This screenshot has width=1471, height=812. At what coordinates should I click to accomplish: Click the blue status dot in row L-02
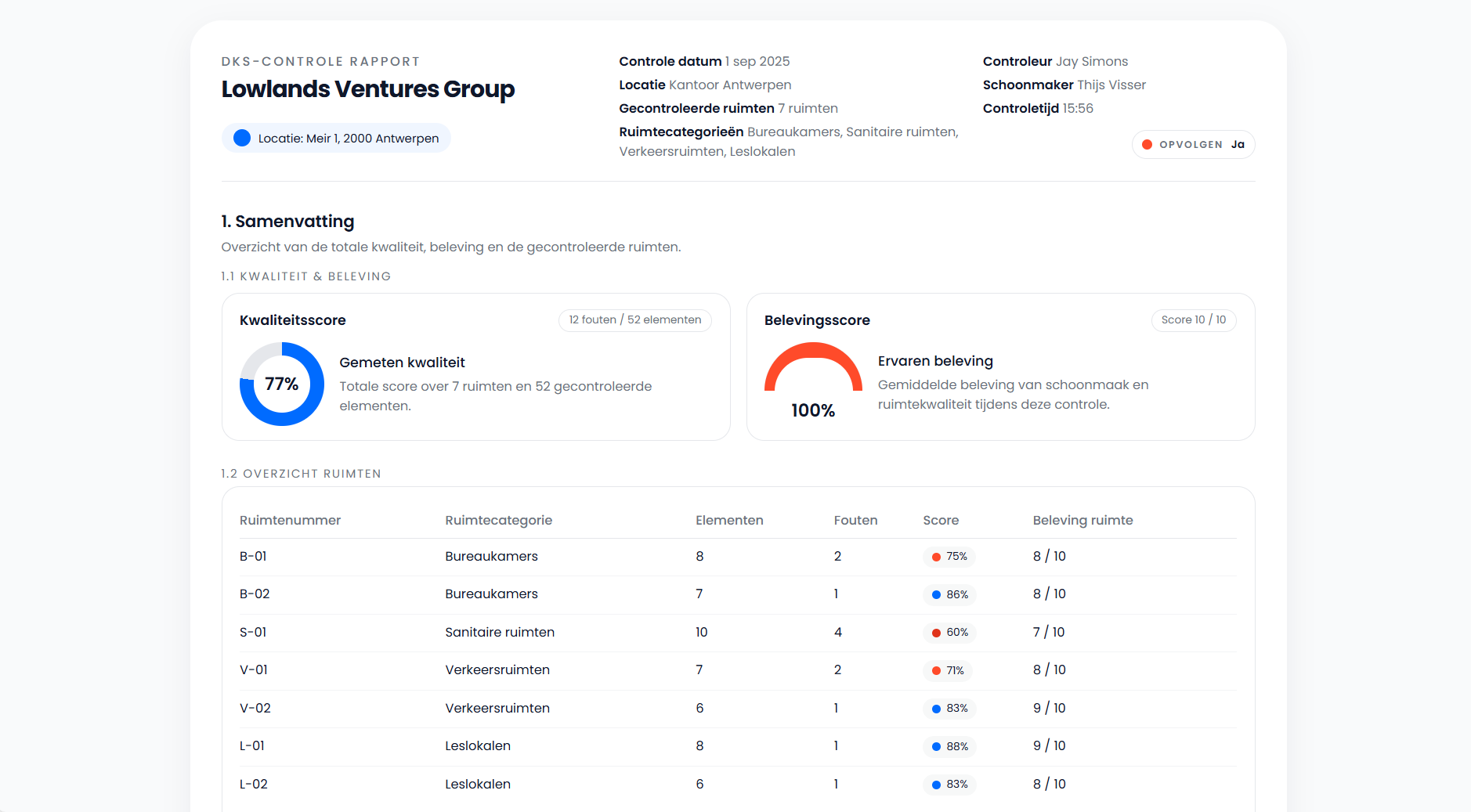click(936, 785)
